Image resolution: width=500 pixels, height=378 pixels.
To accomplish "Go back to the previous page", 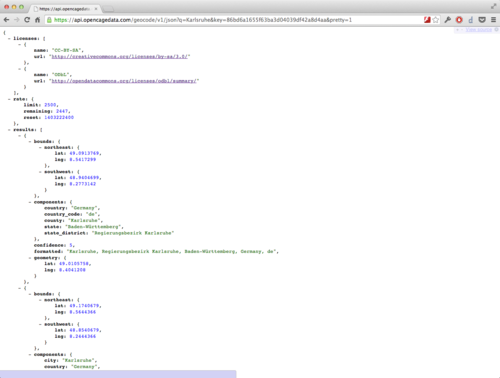I will pos(6,20).
